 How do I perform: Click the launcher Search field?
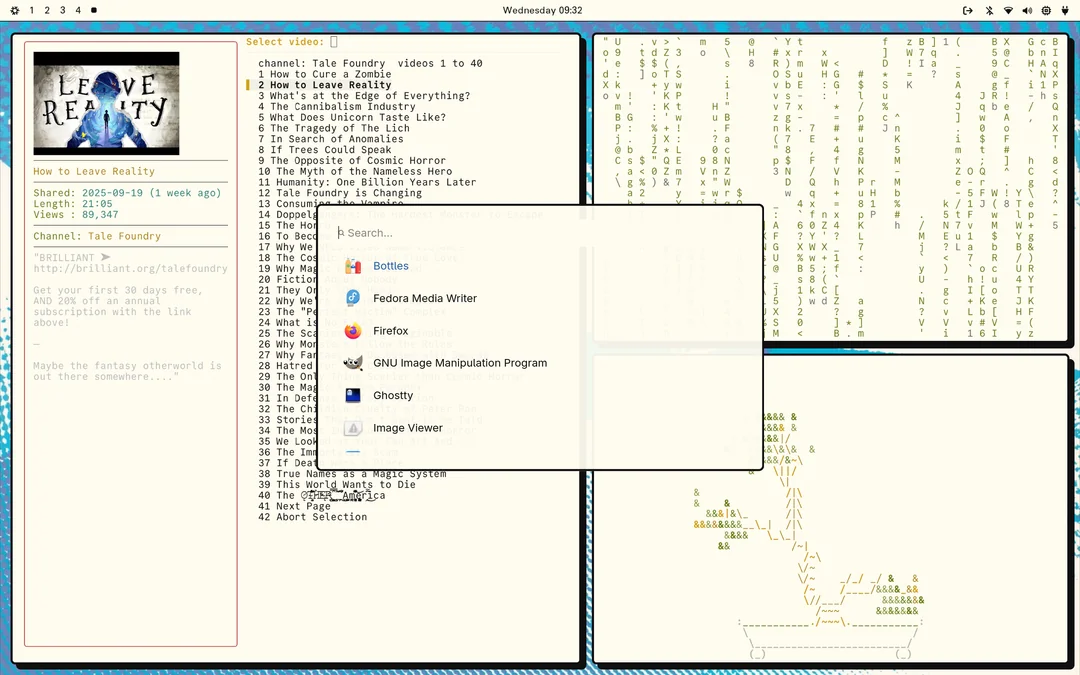(x=540, y=233)
